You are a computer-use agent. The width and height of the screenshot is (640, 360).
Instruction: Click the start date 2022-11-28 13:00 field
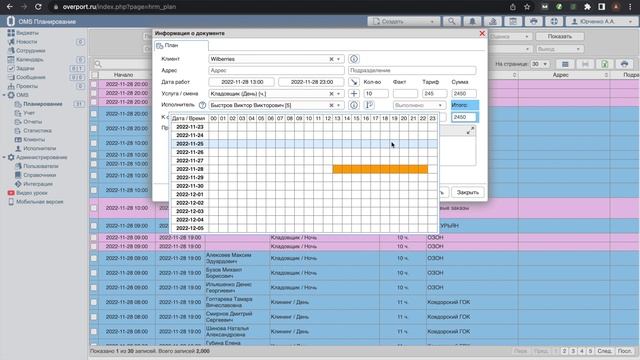[242, 82]
